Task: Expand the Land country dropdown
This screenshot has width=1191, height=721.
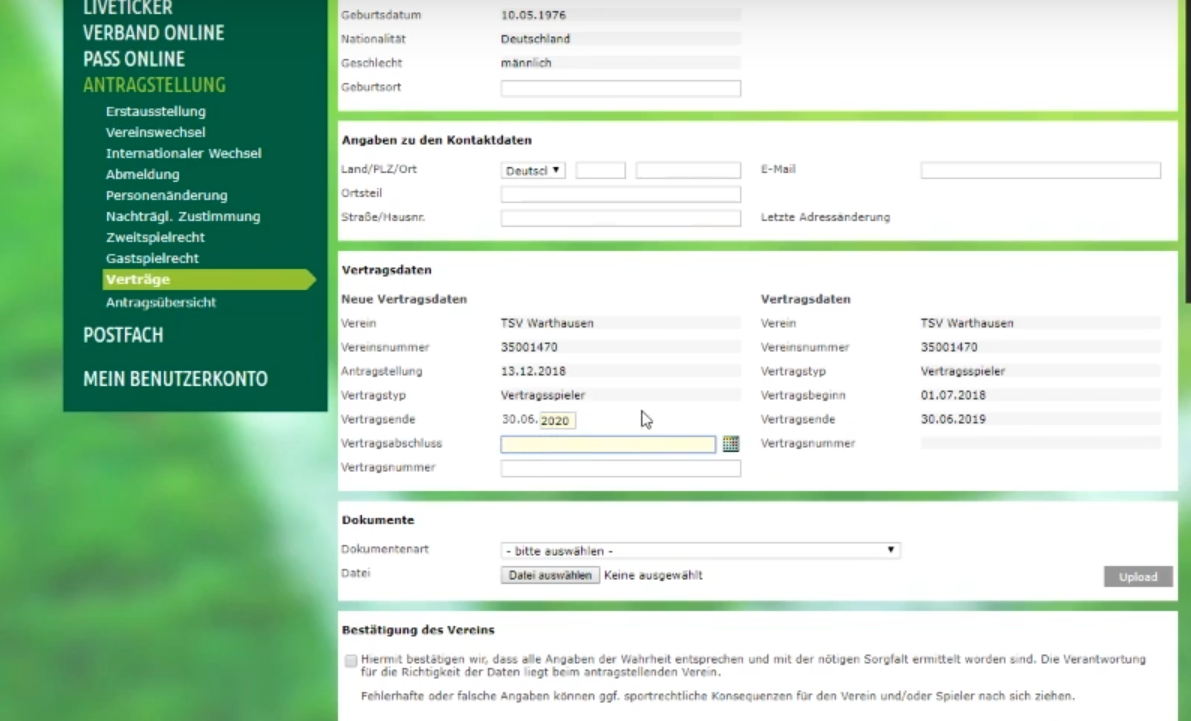Action: 533,171
